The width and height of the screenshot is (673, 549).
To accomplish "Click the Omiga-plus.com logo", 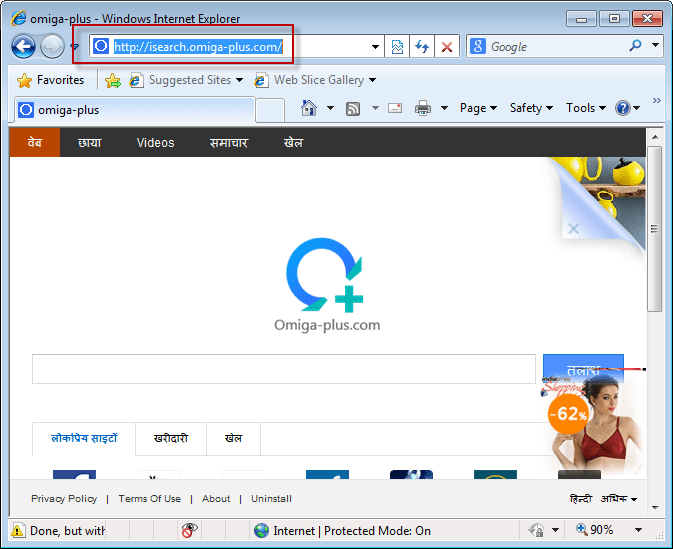I will coord(327,285).
